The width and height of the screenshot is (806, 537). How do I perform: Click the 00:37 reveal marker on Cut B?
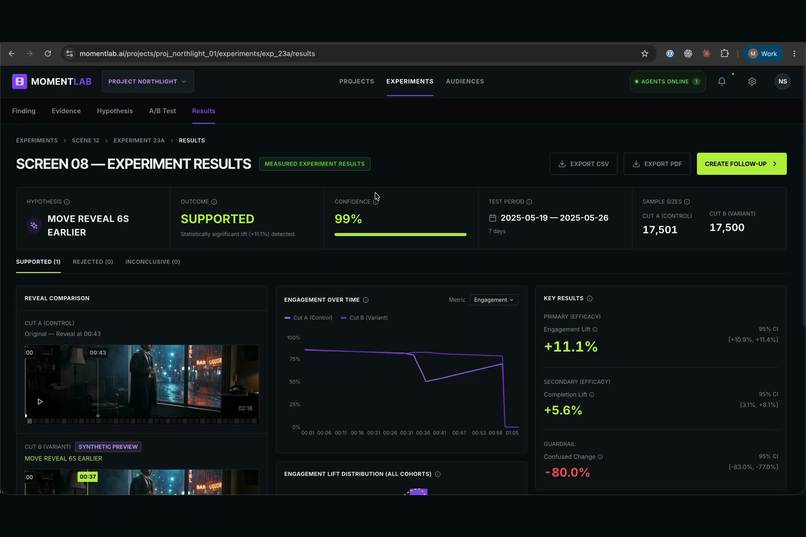[87, 477]
